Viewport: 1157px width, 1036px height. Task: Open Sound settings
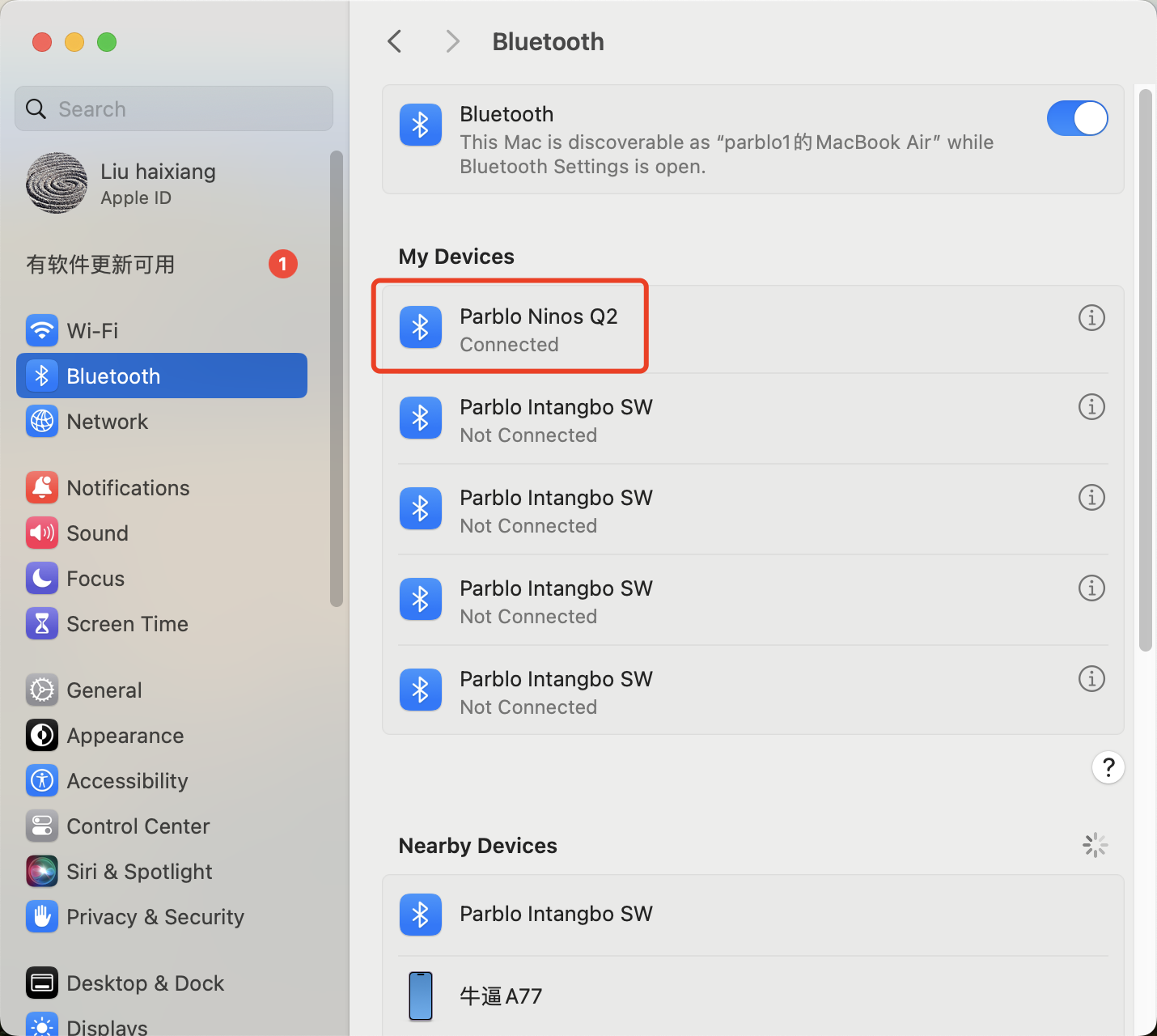(x=162, y=533)
